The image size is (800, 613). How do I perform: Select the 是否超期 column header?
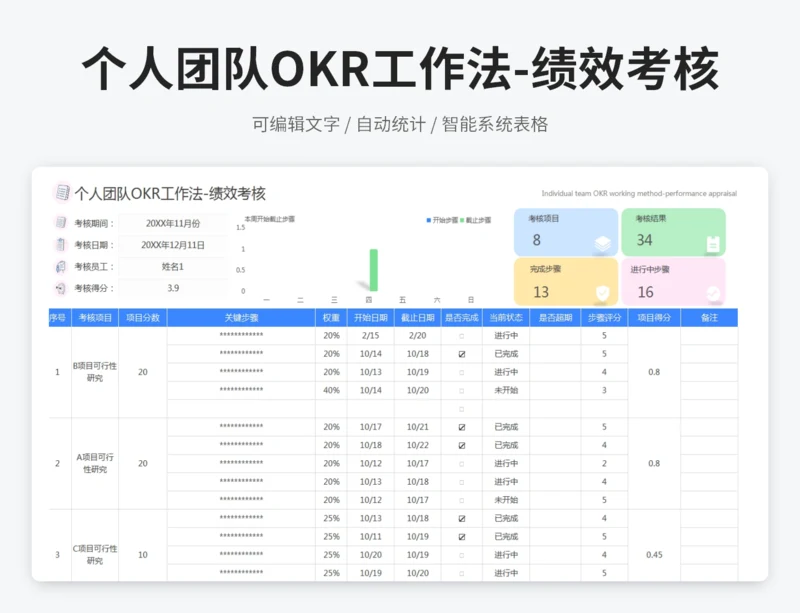555,317
